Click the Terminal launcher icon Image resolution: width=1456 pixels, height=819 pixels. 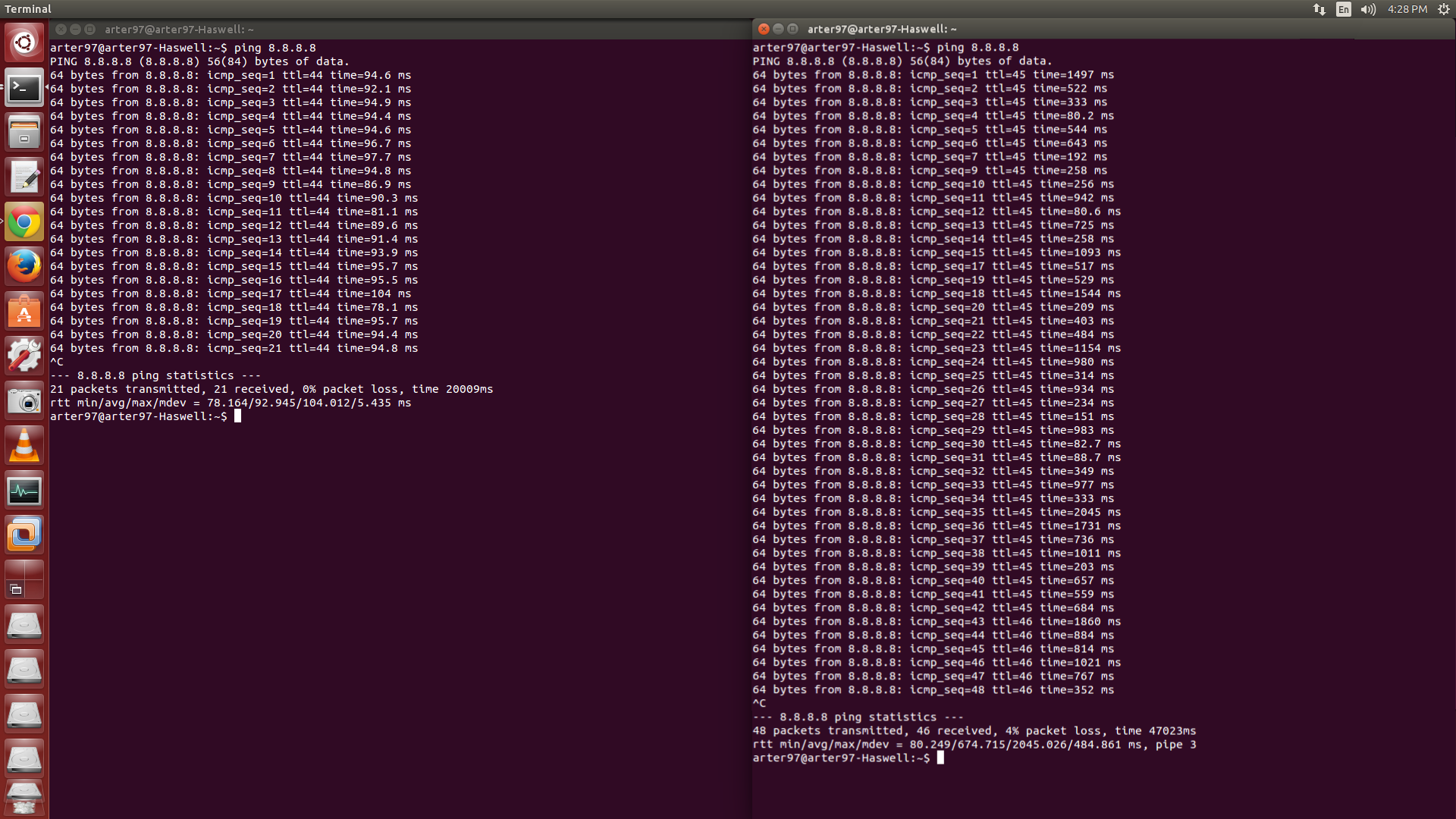coord(24,88)
